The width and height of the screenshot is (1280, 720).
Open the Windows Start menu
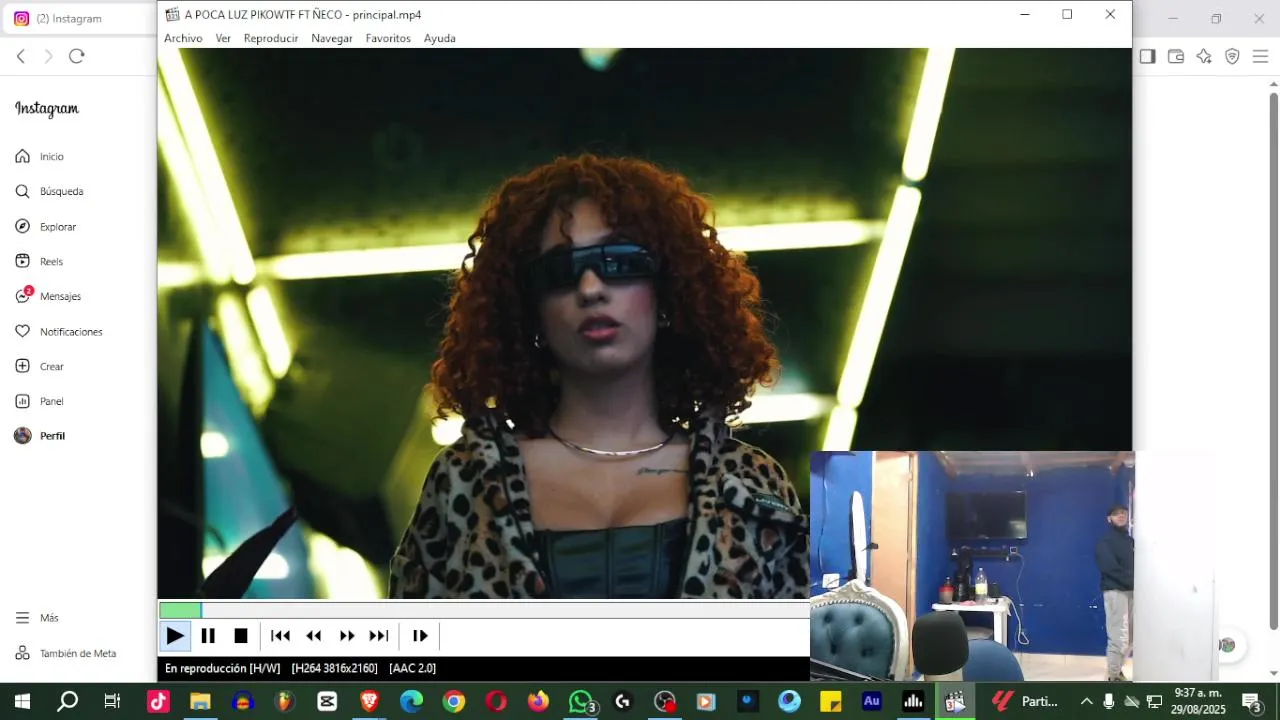pyautogui.click(x=22, y=702)
